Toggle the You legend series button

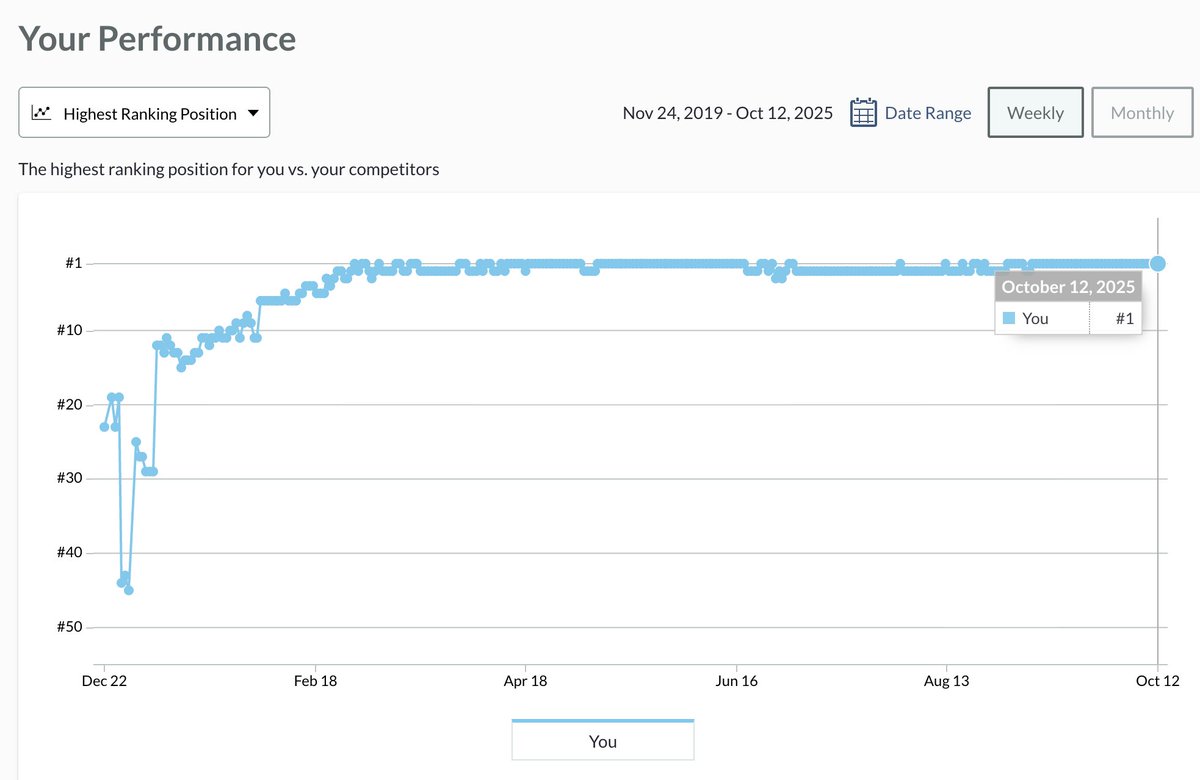[602, 741]
